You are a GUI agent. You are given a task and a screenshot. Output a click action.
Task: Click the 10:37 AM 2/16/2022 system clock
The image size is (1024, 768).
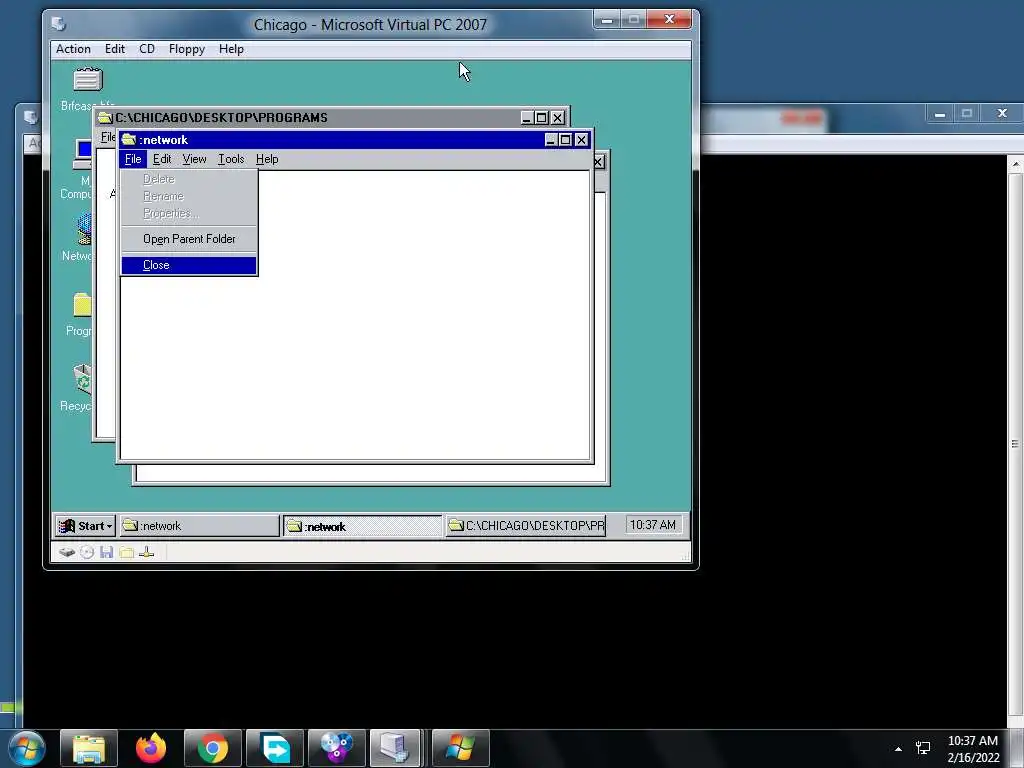973,749
